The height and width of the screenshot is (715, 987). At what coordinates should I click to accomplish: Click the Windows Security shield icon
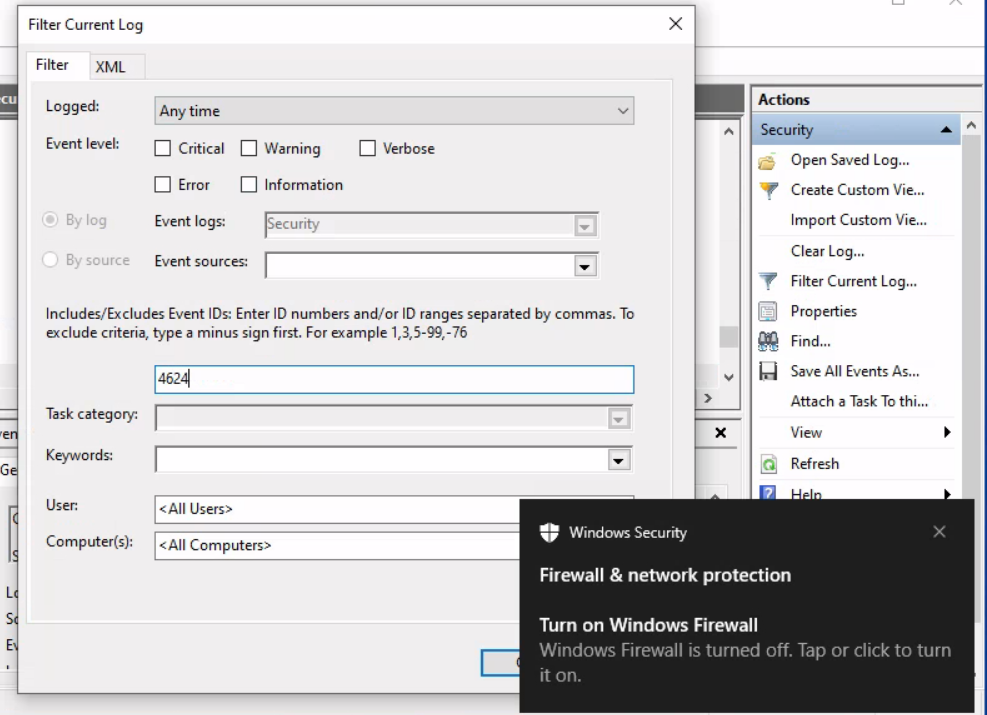pyautogui.click(x=550, y=532)
